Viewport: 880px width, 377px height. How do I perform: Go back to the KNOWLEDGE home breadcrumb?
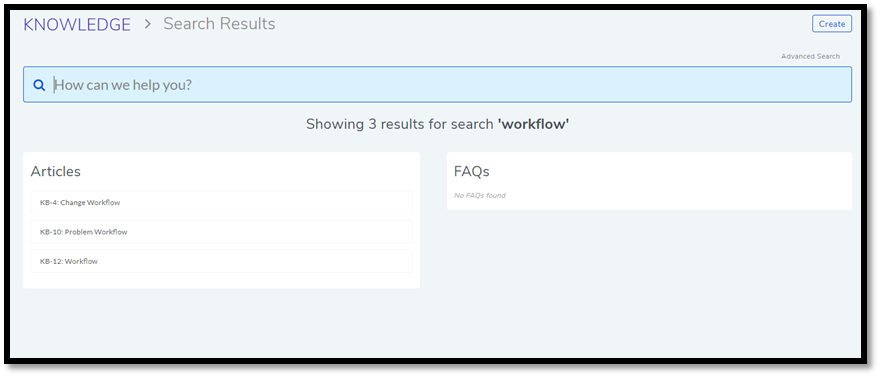(x=77, y=24)
